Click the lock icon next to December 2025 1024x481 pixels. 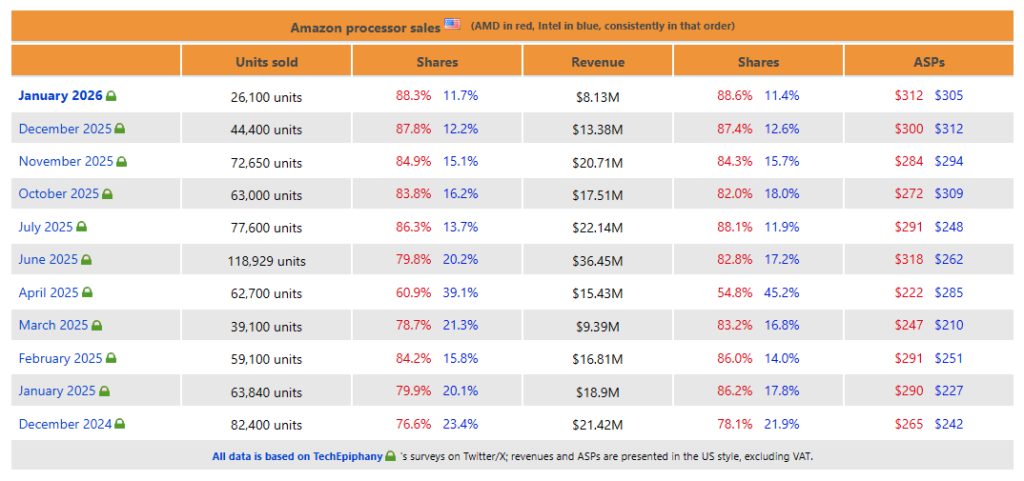click(120, 129)
